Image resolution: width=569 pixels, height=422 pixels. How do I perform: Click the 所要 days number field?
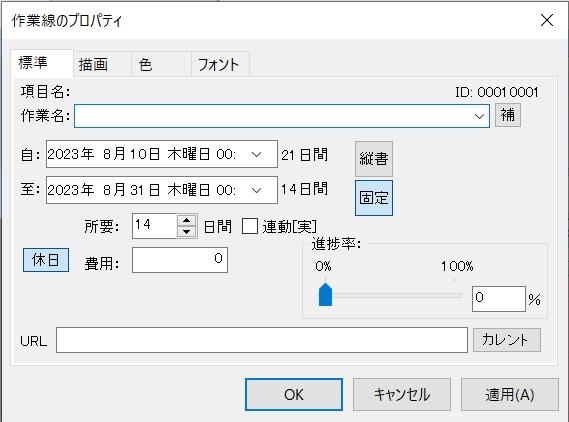tap(155, 226)
